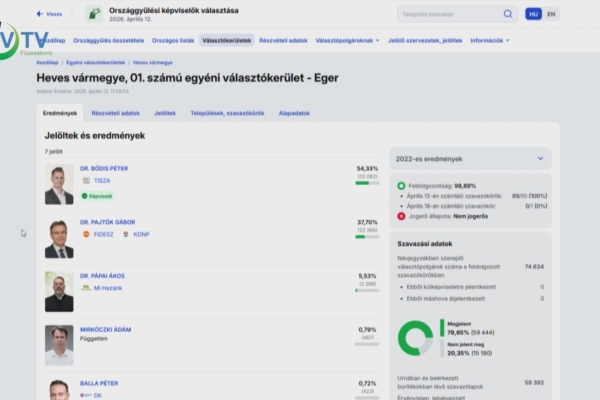The image size is (600, 400).
Task: Click Dr. Pápai Ákos's portrait photo
Action: pyautogui.click(x=59, y=291)
